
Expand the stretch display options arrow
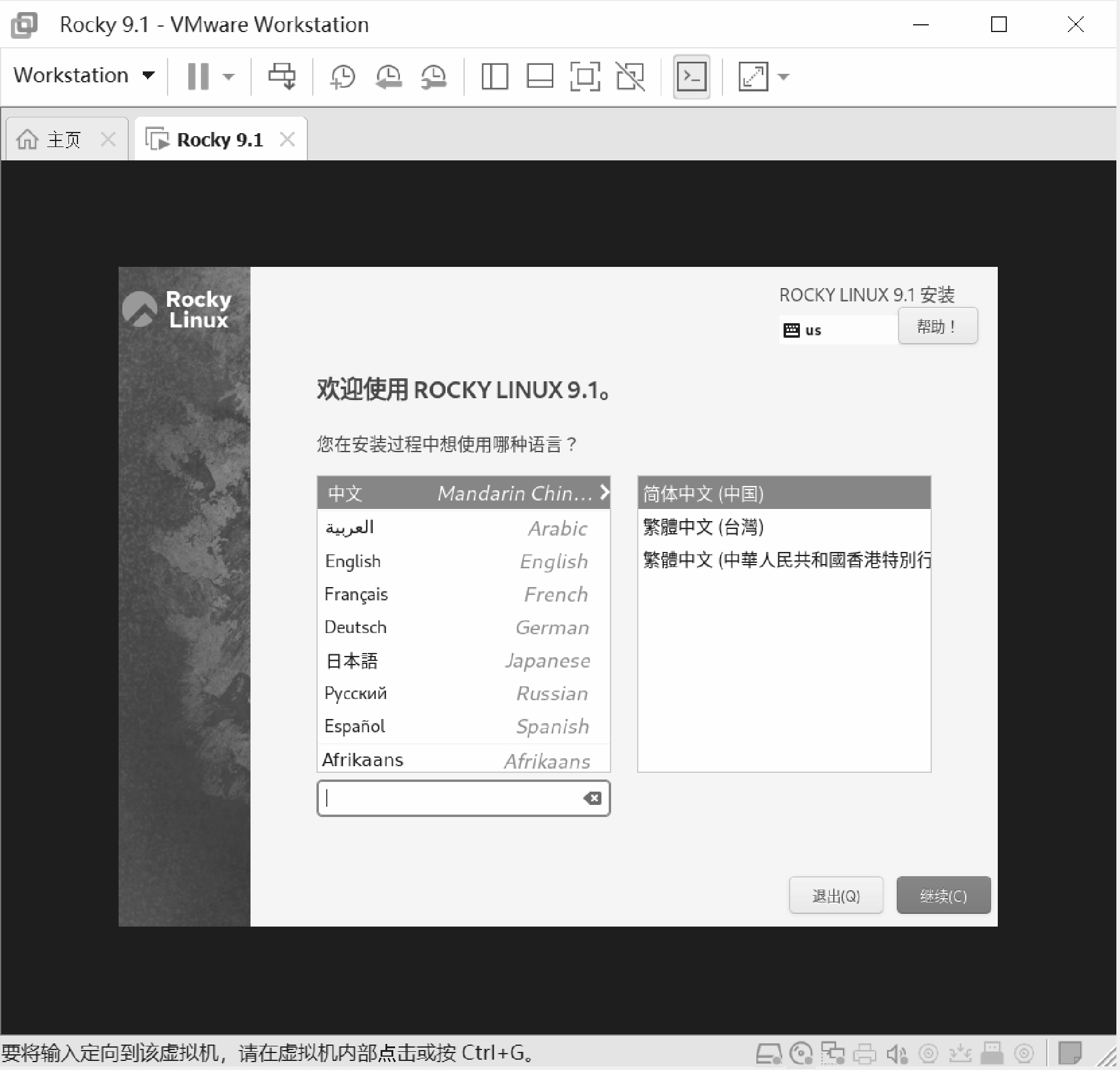784,77
